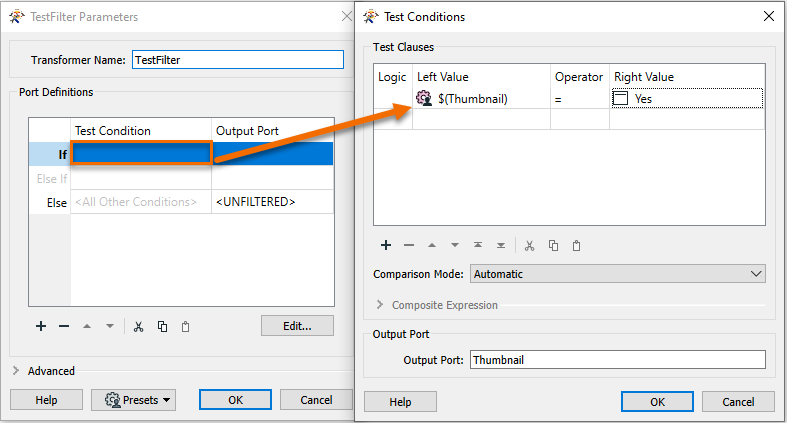The height and width of the screenshot is (423, 787).
Task: Add a new row in TestFilter Port Definitions
Action: 41,327
